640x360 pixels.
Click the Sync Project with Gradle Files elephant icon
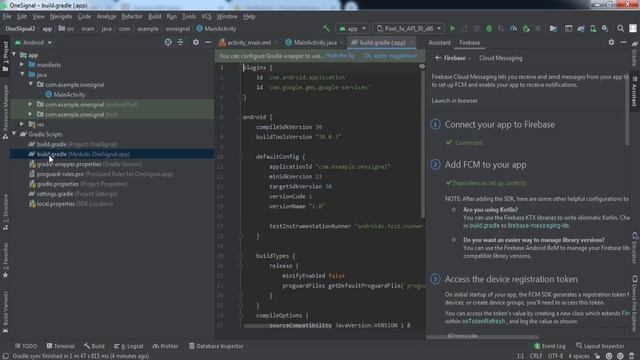[x=581, y=29]
